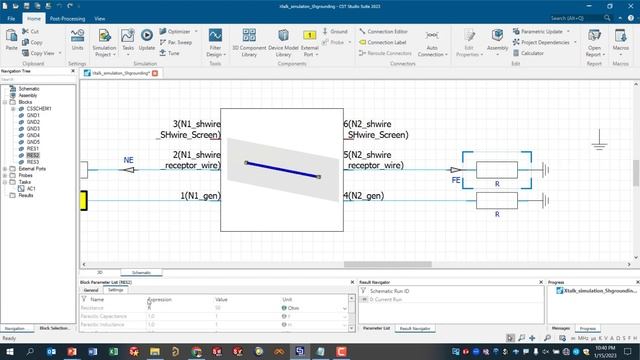Viewport: 640px width, 360px height.
Task: Expand the Blocks folder in tree
Action: click(5, 102)
